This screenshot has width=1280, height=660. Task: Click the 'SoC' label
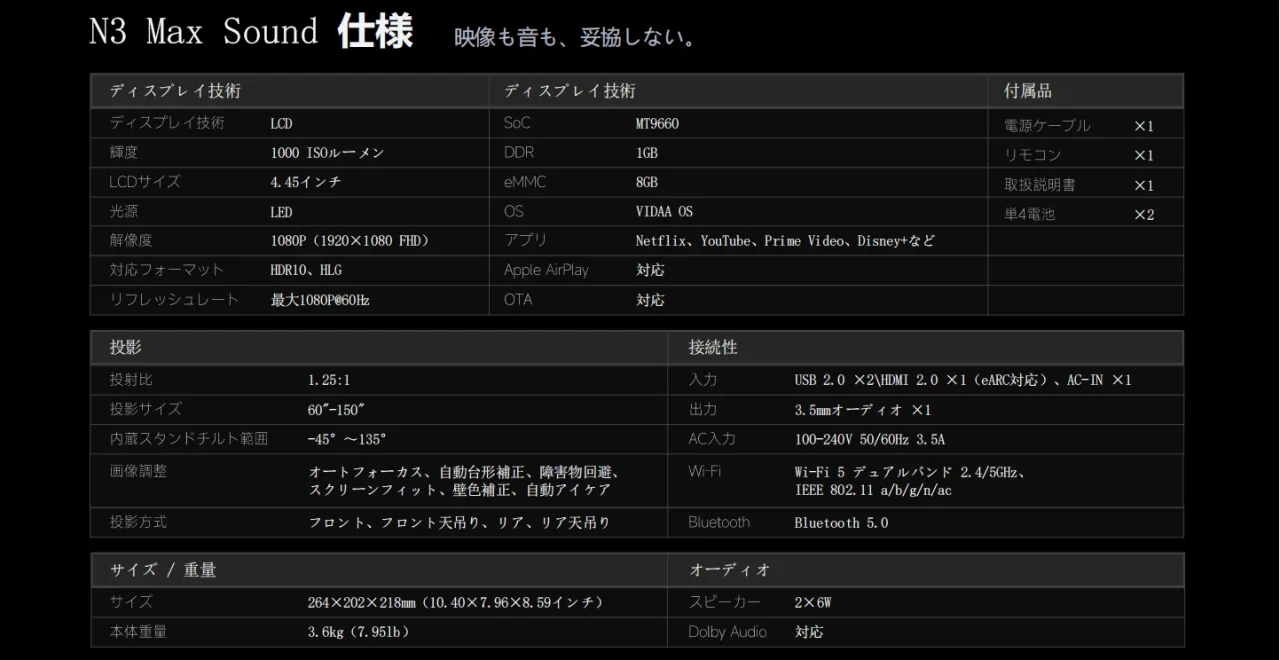[x=517, y=123]
